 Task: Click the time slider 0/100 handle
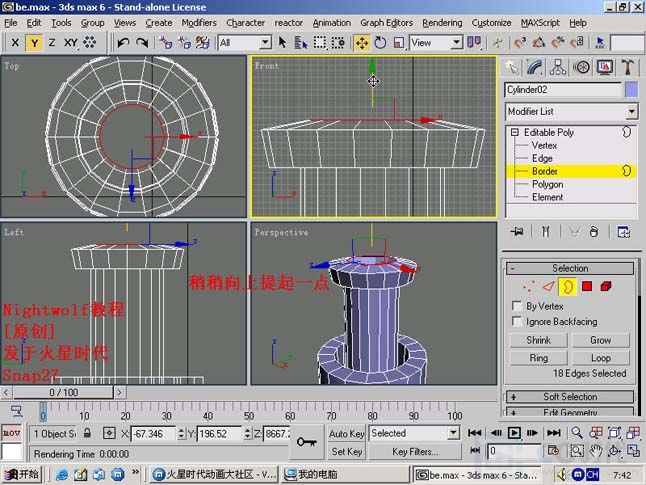point(63,392)
